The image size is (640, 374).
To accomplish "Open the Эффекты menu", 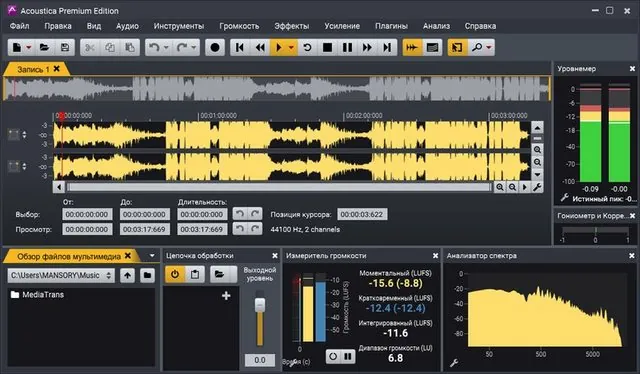I will tap(291, 26).
